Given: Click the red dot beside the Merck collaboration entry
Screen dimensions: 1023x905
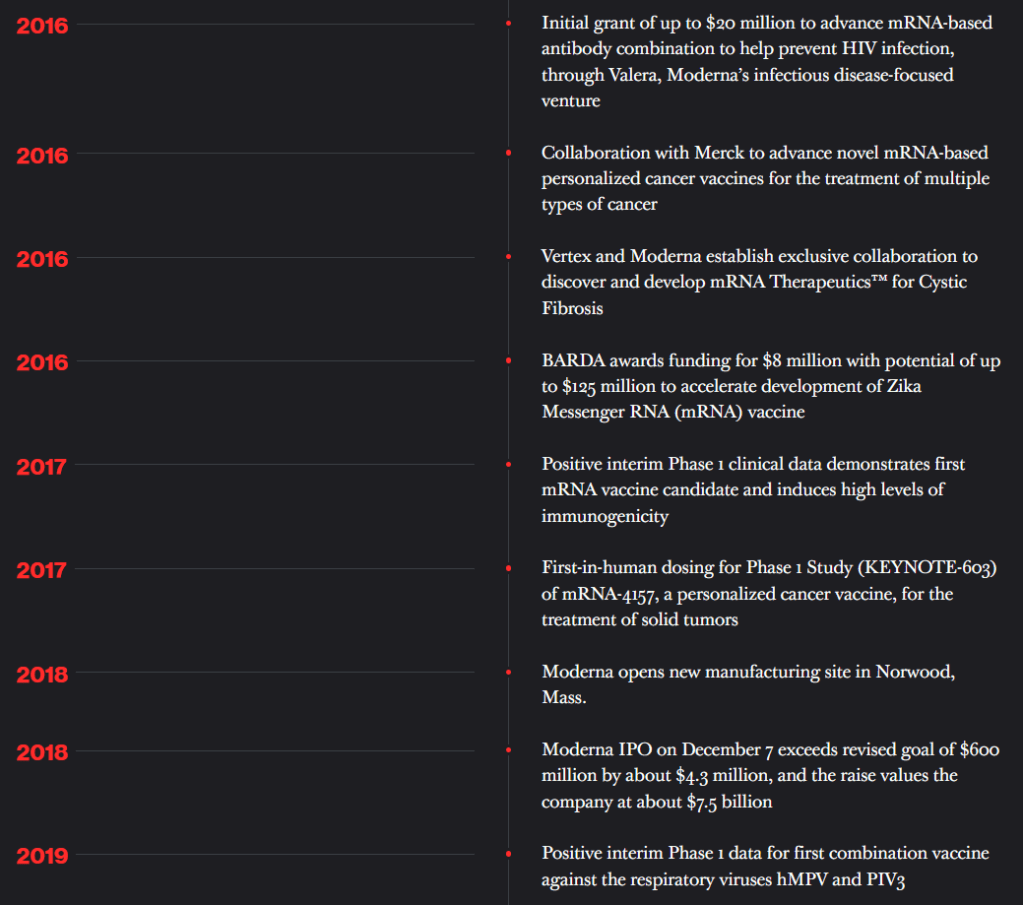Looking at the screenshot, I should pos(509,152).
